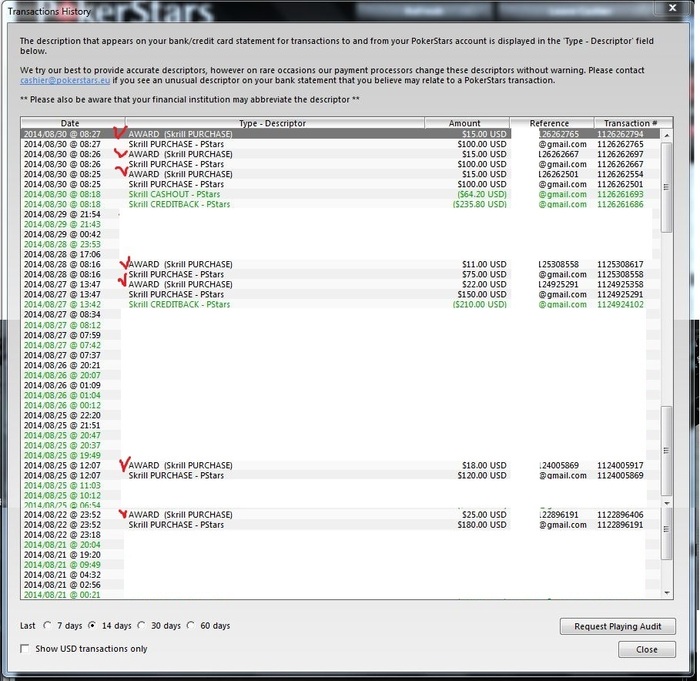Screen dimensions: 700x681
Task: Select the $11.00 USD award amount
Action: pyautogui.click(x=484, y=264)
